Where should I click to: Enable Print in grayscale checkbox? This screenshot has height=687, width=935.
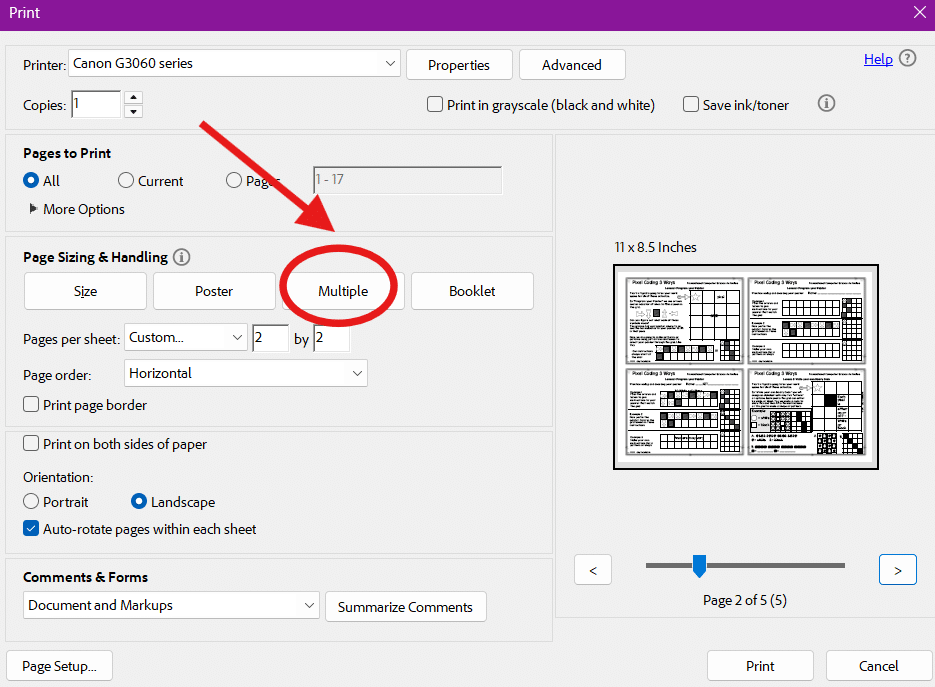pyautogui.click(x=435, y=104)
